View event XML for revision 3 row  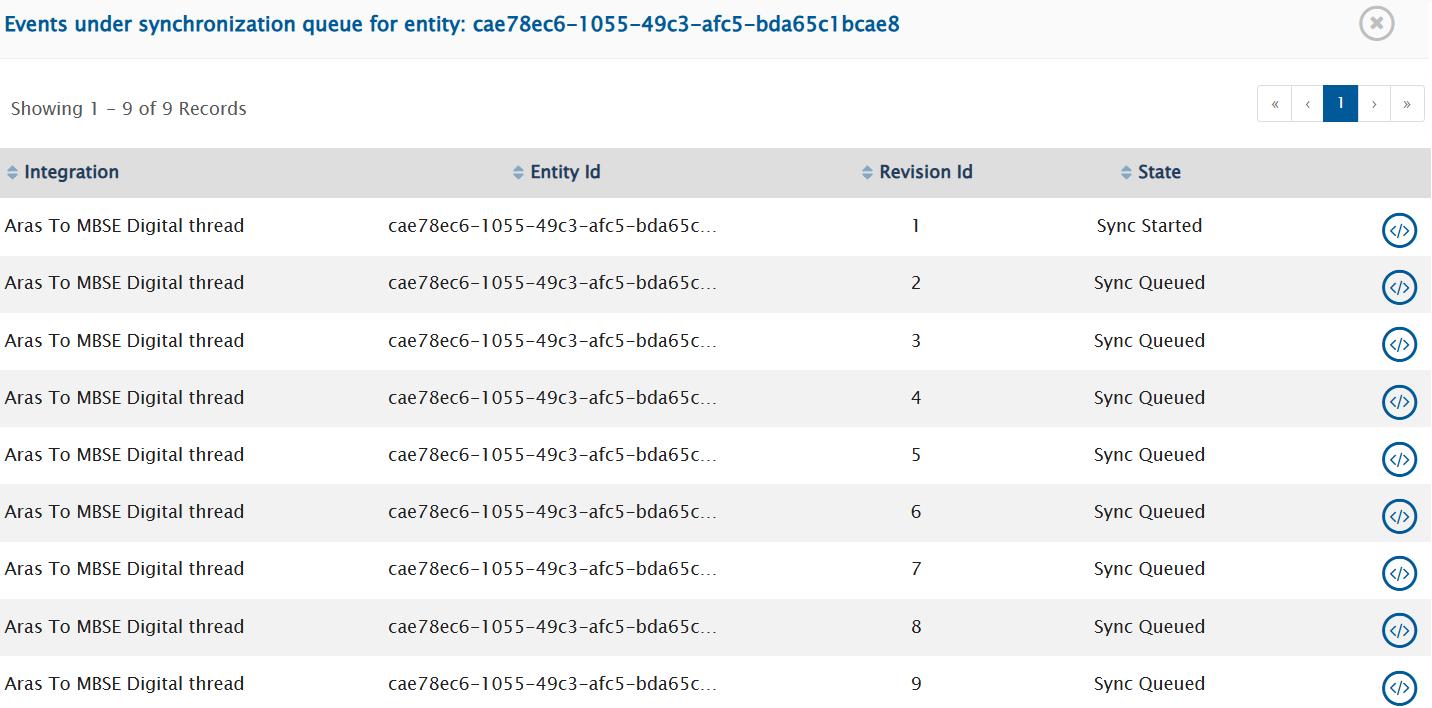pyautogui.click(x=1399, y=344)
